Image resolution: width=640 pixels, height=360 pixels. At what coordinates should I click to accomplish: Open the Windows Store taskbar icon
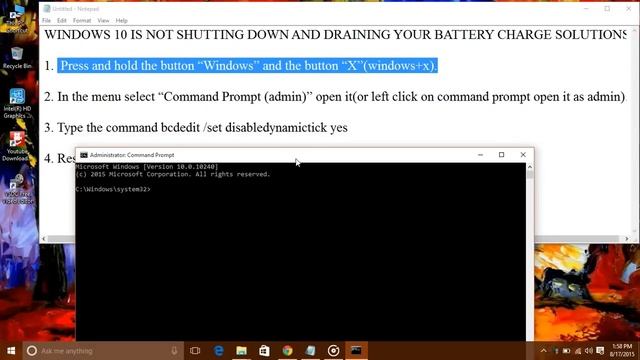[x=264, y=351]
